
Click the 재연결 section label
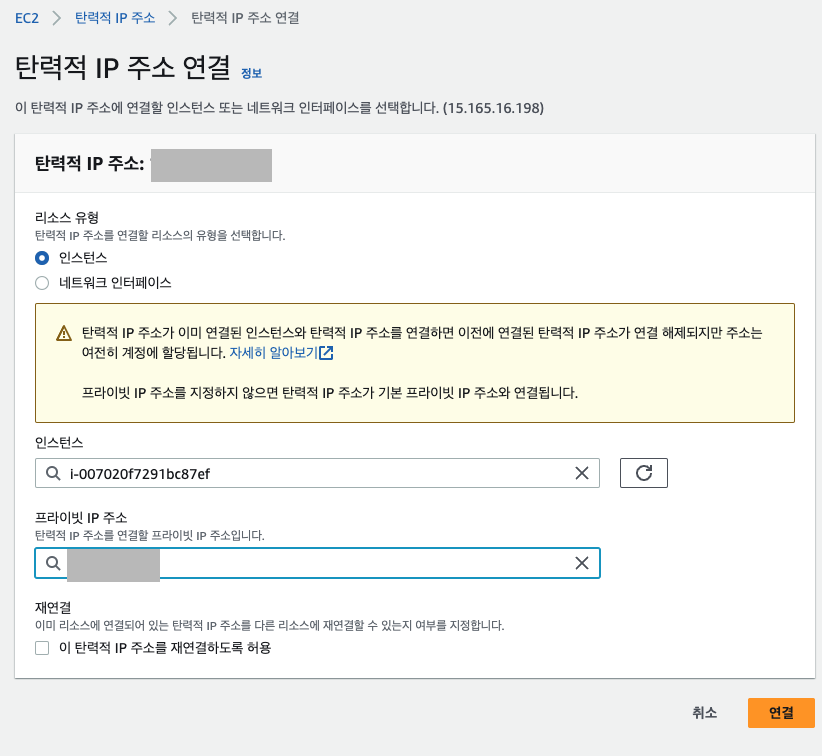(53, 608)
